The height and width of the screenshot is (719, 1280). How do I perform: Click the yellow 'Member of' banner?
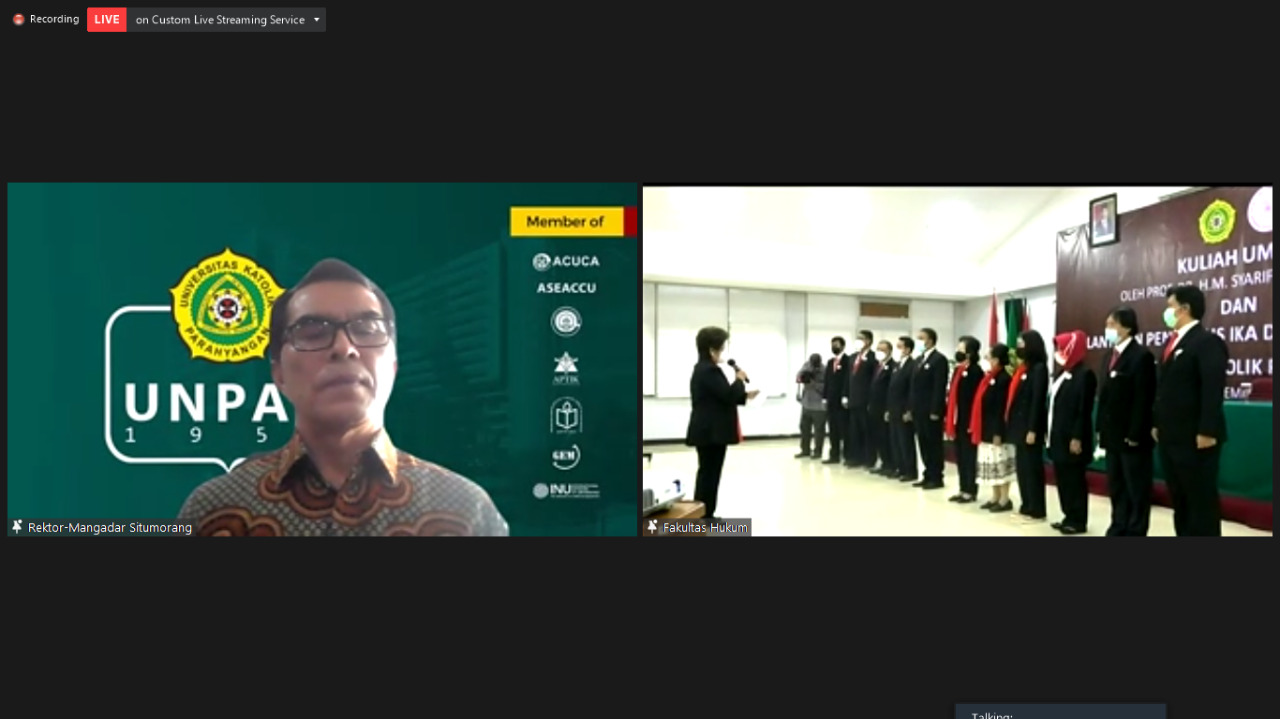tap(566, 222)
